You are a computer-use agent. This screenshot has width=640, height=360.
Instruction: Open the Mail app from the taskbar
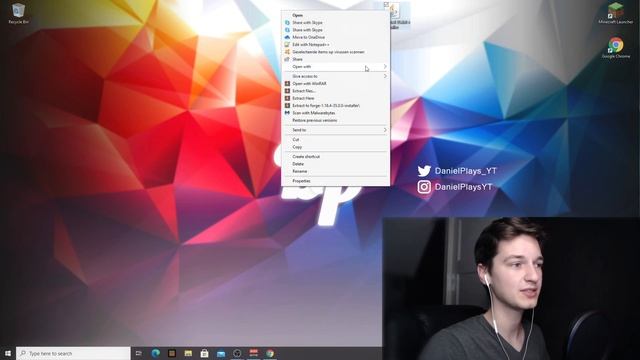[x=221, y=353]
